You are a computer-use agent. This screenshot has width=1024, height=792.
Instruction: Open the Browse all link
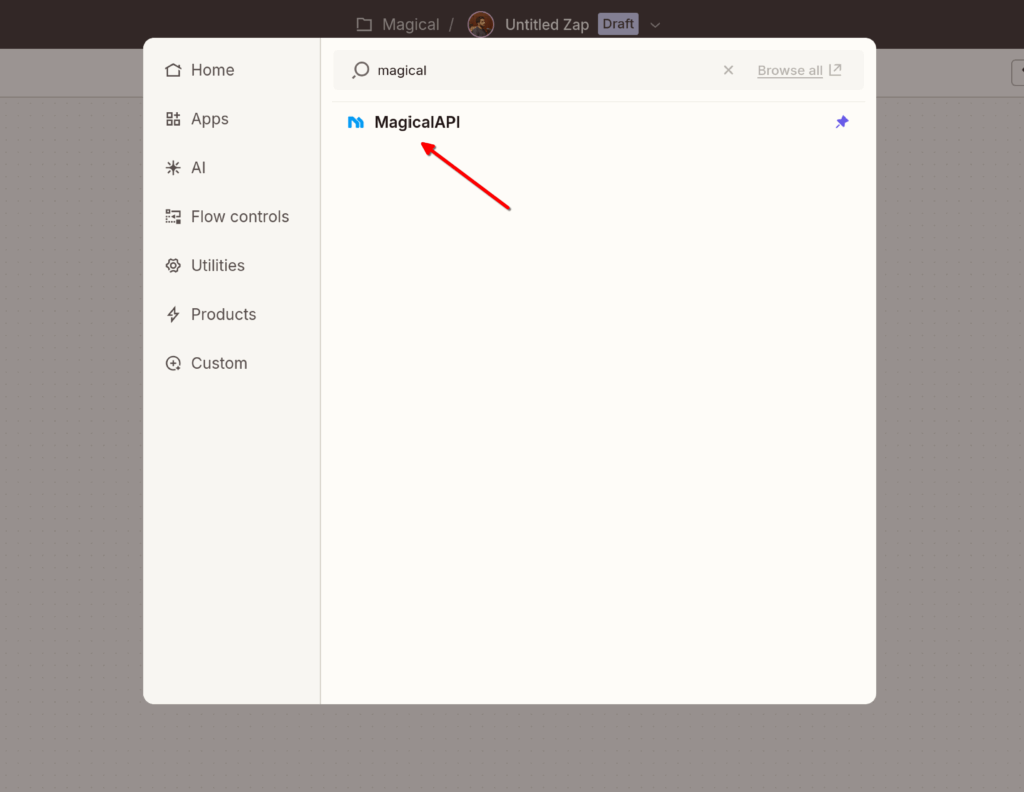click(x=790, y=71)
